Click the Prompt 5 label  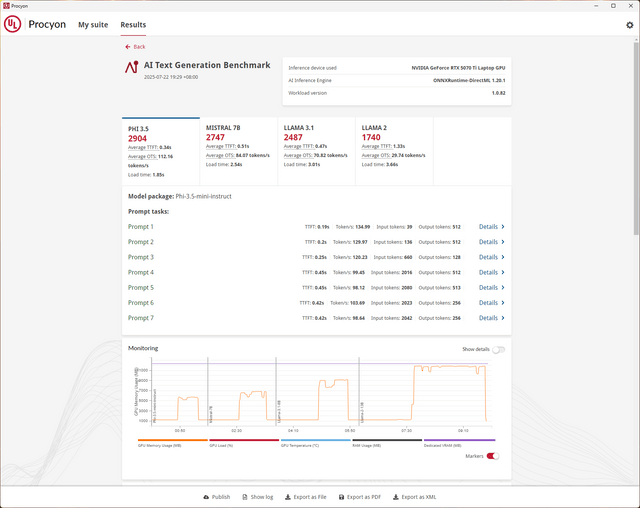141,288
